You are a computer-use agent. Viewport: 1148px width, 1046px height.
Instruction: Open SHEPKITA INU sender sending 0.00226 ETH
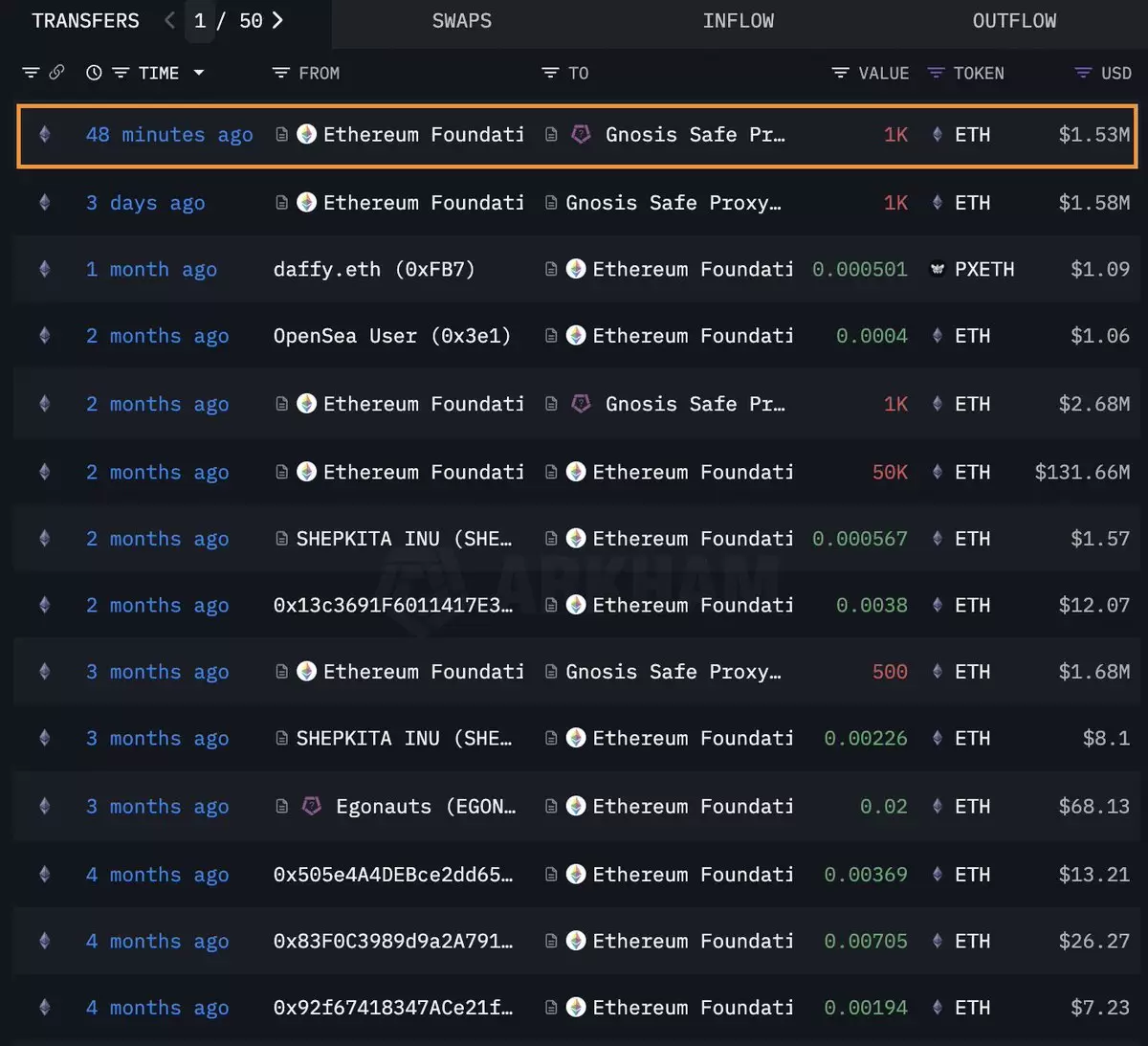[x=404, y=738]
